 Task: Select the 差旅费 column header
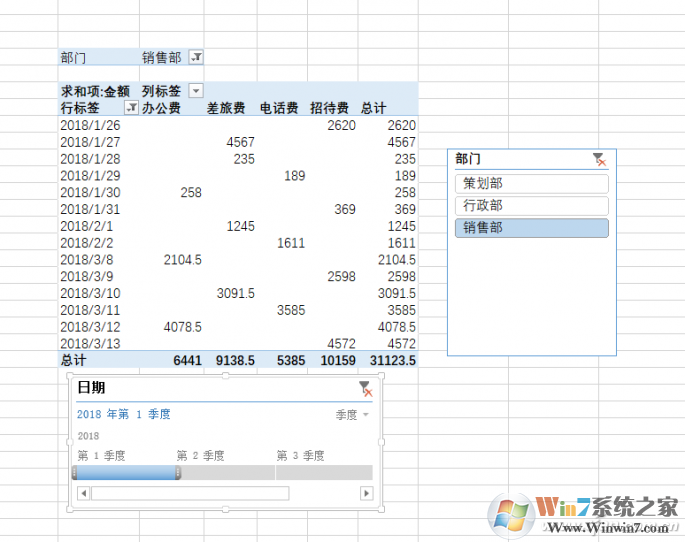tap(226, 108)
